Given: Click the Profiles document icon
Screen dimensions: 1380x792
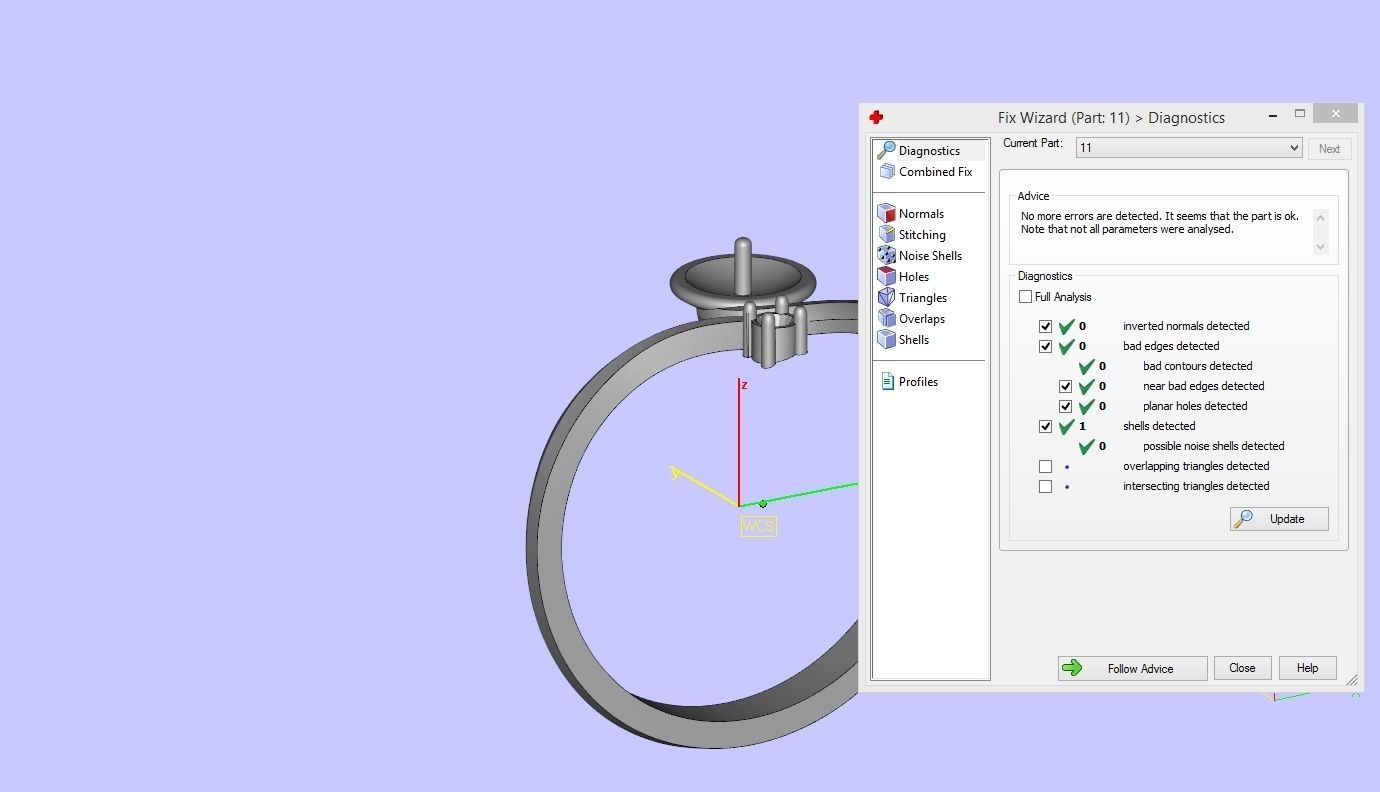Looking at the screenshot, I should [x=887, y=381].
